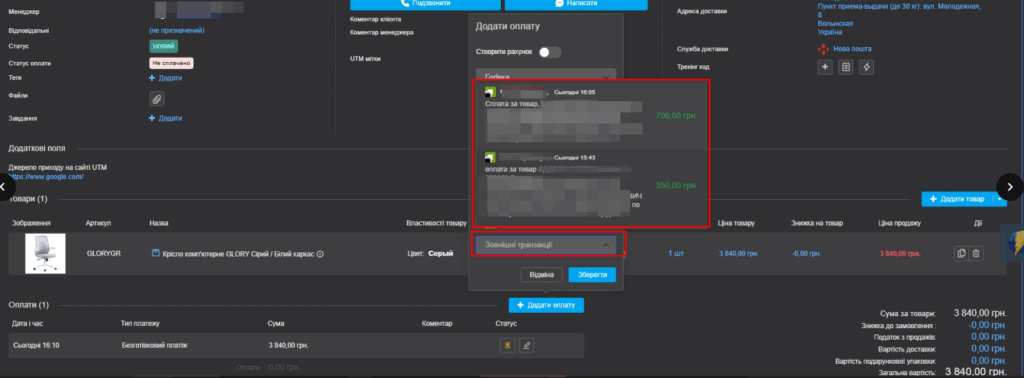This screenshot has width=1024, height=378.
Task: Click the Не сплачено payment status badge
Action: point(172,63)
